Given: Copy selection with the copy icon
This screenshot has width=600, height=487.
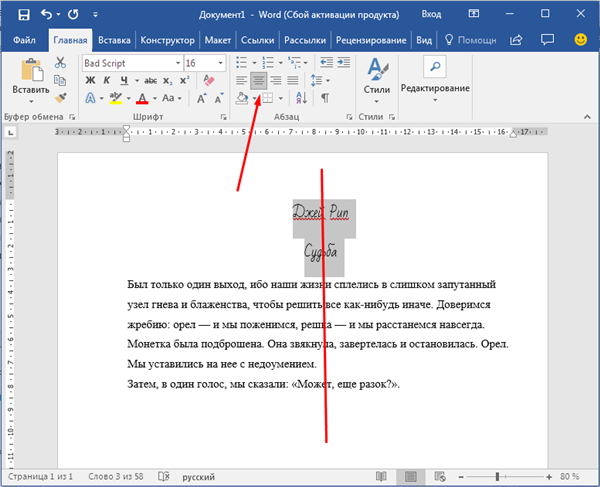Looking at the screenshot, I should tap(60, 80).
